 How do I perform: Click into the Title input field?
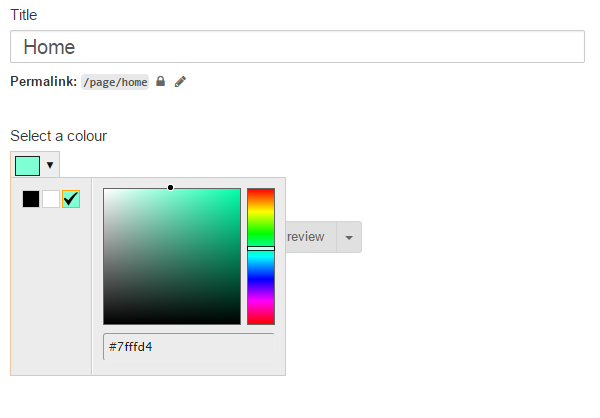297,47
